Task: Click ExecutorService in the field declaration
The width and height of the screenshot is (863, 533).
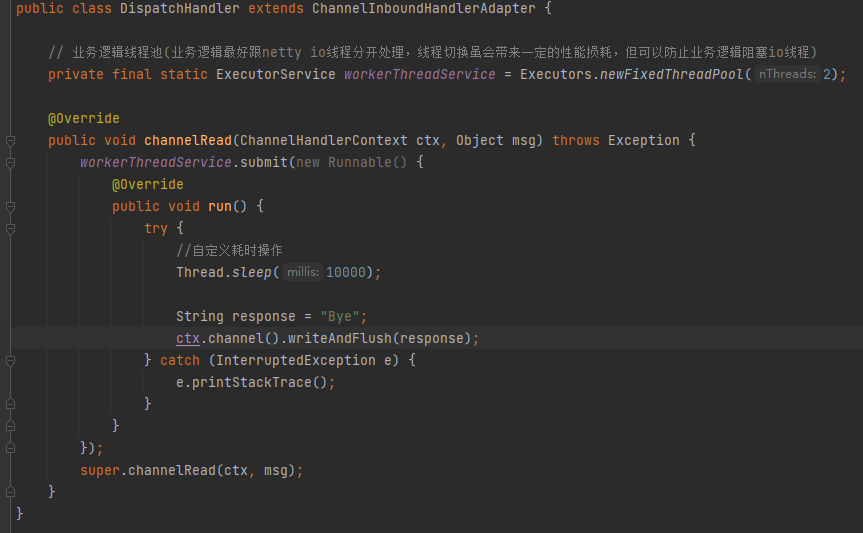Action: click(x=275, y=74)
